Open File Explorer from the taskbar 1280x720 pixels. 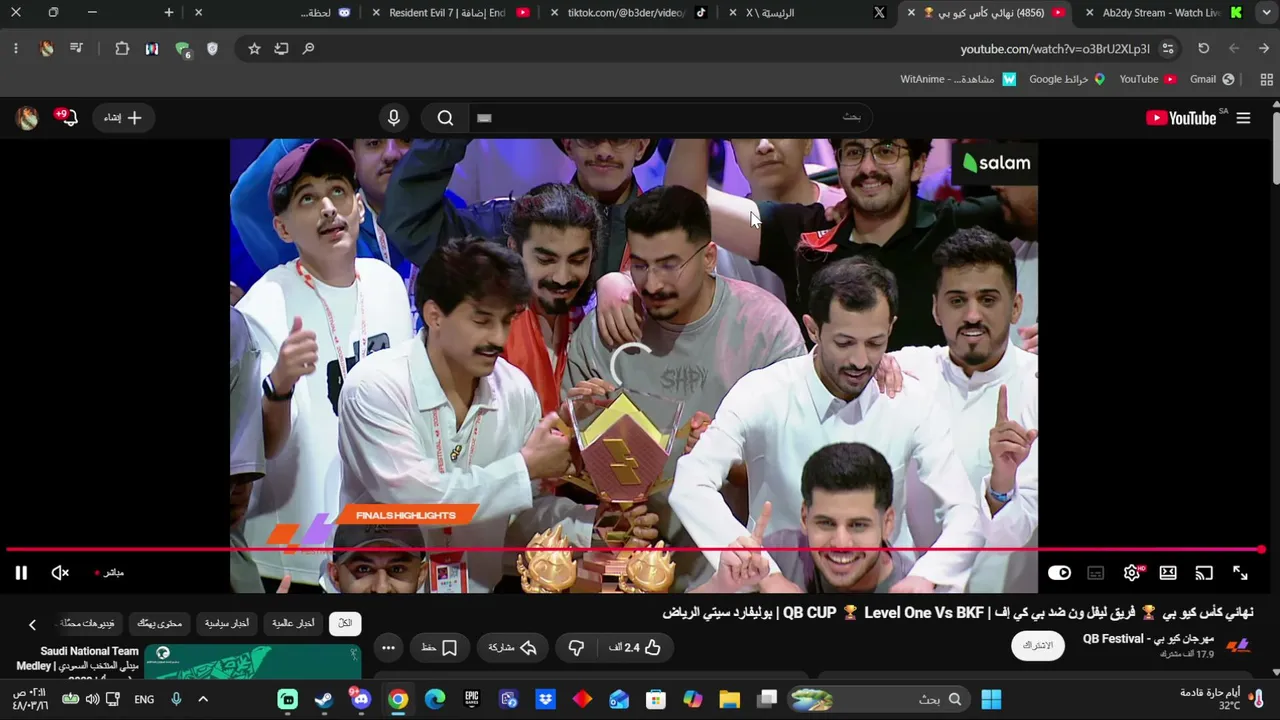pyautogui.click(x=729, y=699)
